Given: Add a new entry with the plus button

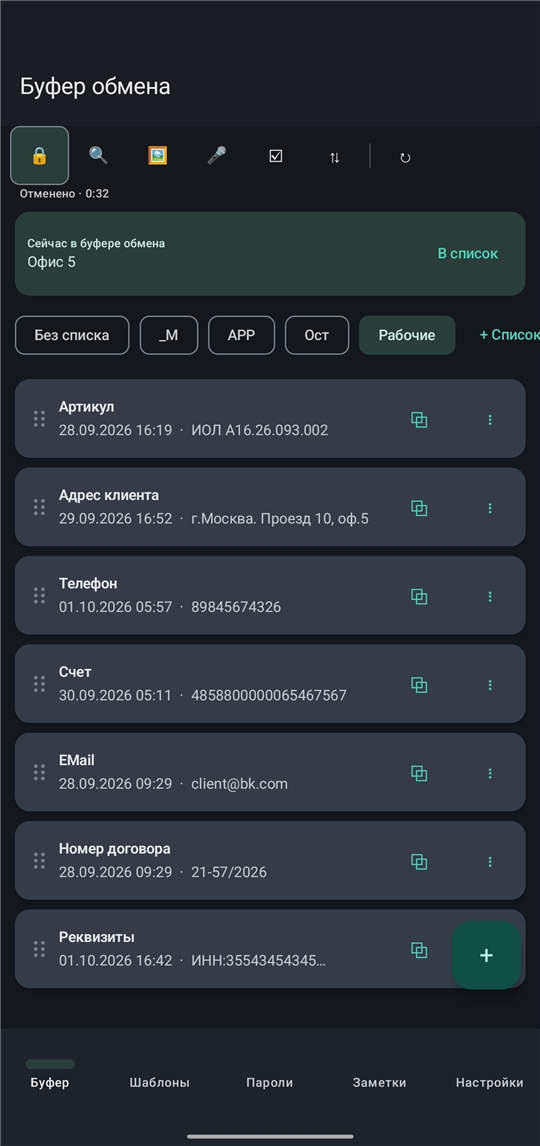Looking at the screenshot, I should [486, 955].
